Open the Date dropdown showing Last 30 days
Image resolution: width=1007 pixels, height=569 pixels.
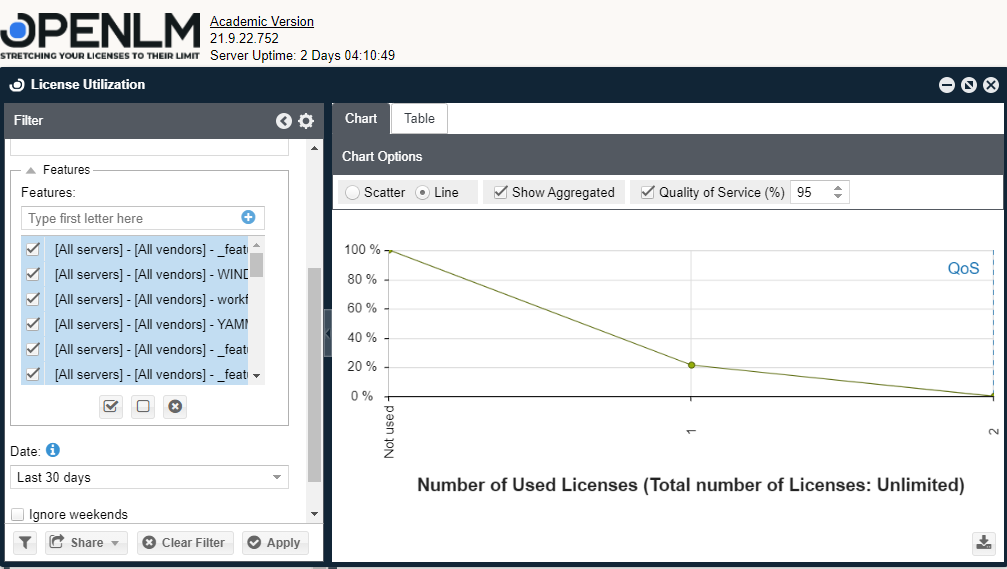[149, 477]
